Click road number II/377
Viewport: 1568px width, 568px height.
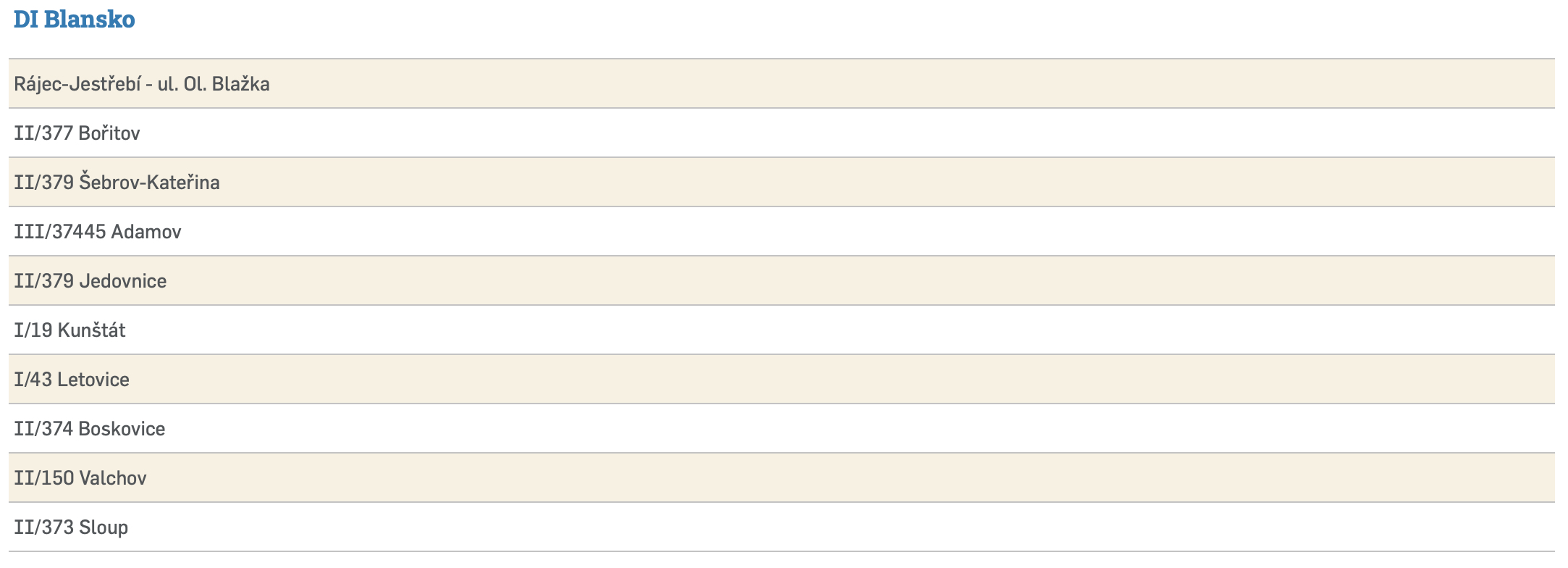click(x=43, y=133)
